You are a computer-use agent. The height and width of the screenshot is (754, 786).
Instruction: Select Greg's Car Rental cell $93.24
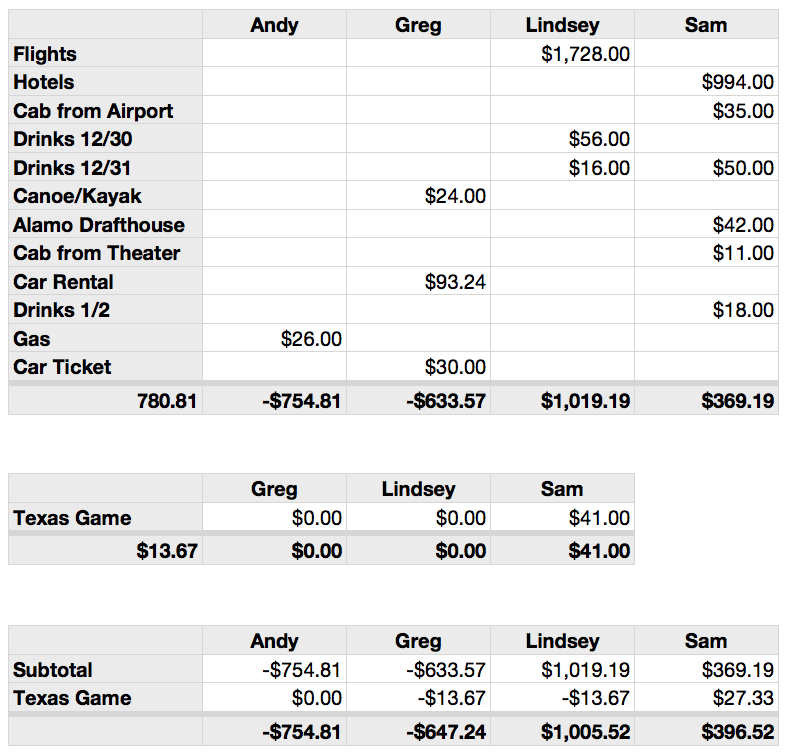(x=418, y=281)
